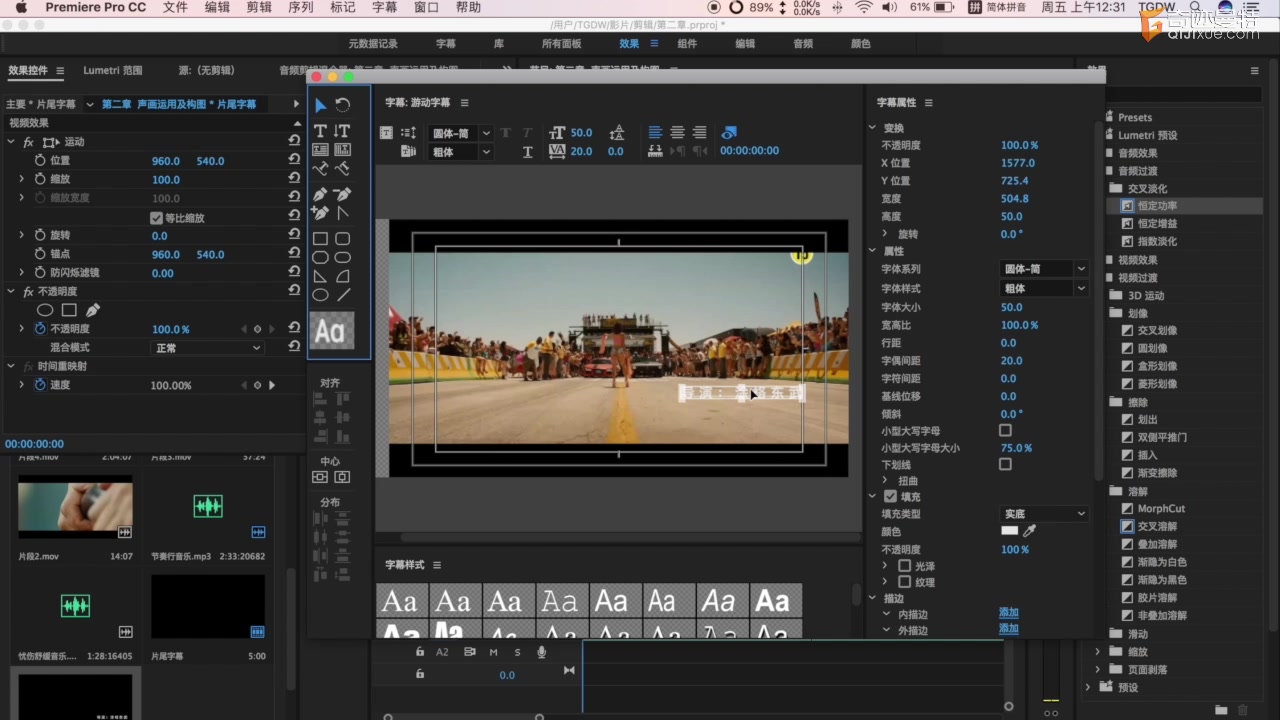Select the 交叉溶解 cross dissolve transition
The width and height of the screenshot is (1280, 720).
(1157, 526)
